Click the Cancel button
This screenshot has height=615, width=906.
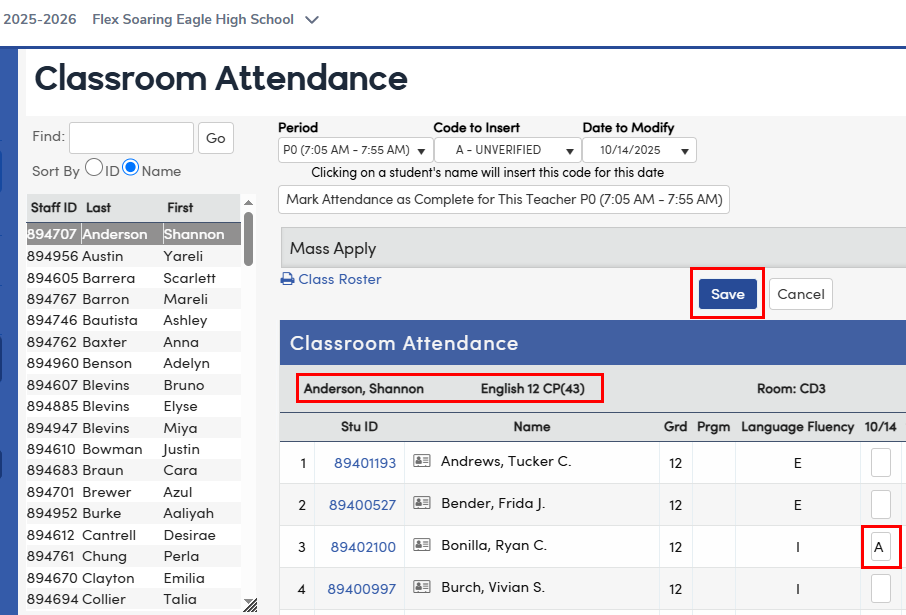pos(801,294)
